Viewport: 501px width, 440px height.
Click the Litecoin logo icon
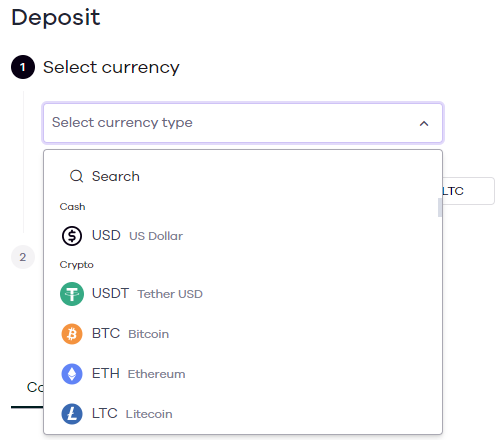tap(72, 414)
